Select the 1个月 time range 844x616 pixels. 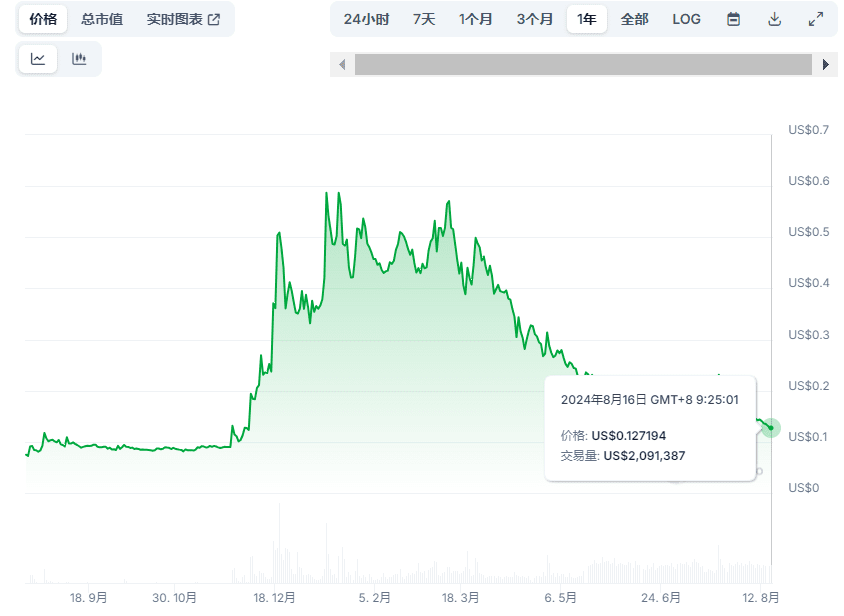point(475,19)
